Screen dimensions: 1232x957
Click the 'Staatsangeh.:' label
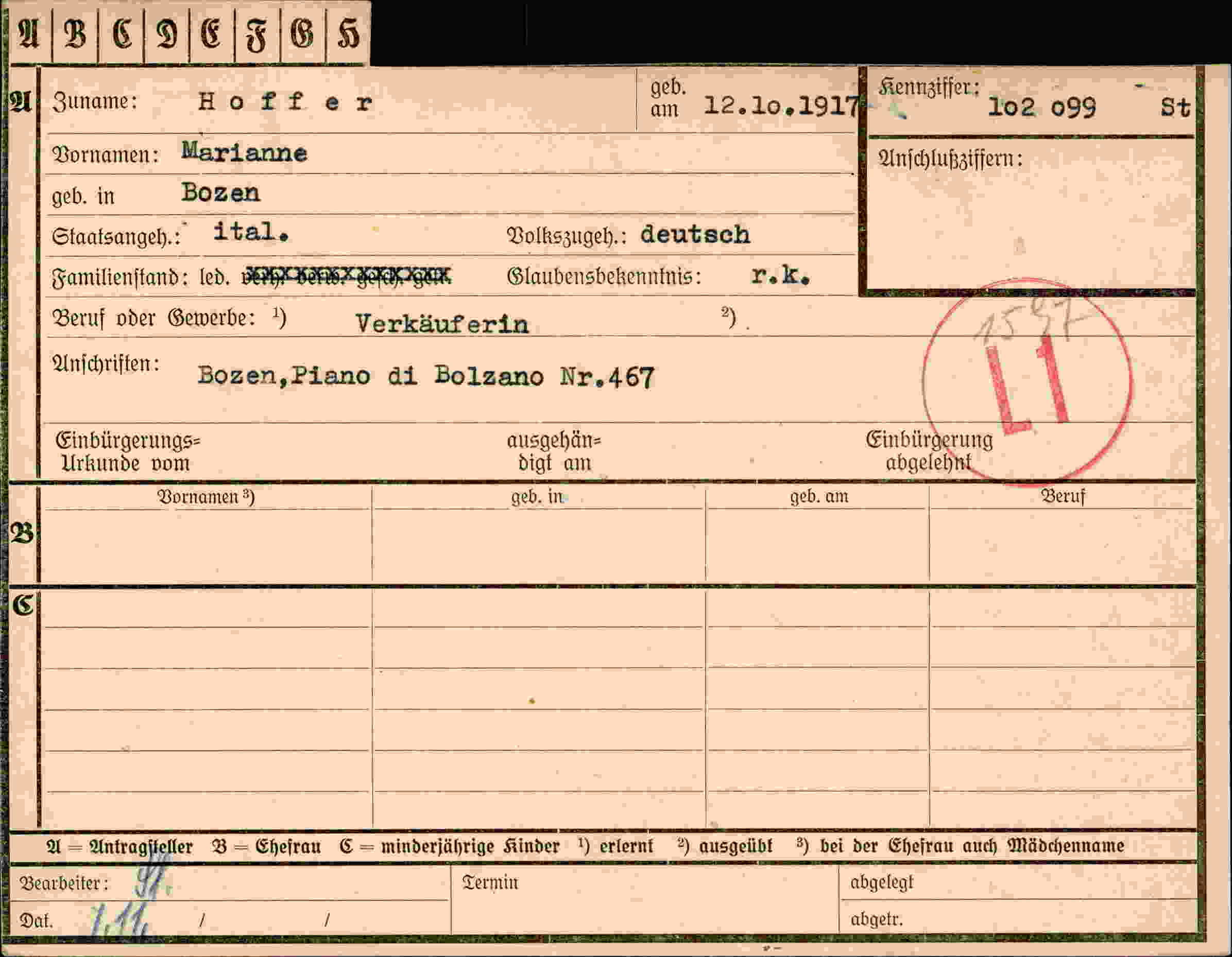click(116, 236)
